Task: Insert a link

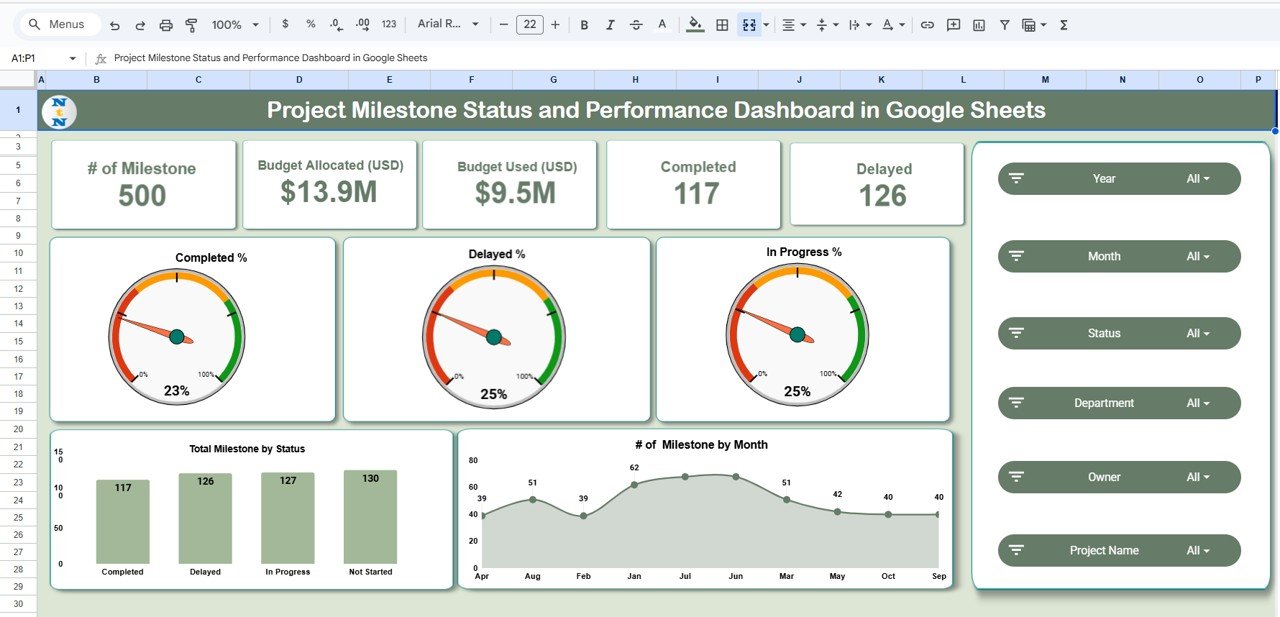Action: click(x=928, y=24)
